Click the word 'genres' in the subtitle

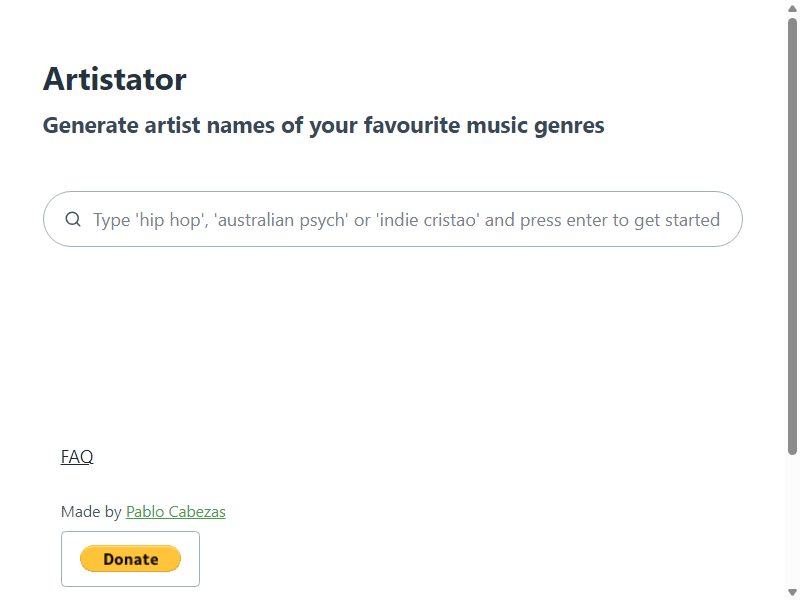pyautogui.click(x=569, y=127)
